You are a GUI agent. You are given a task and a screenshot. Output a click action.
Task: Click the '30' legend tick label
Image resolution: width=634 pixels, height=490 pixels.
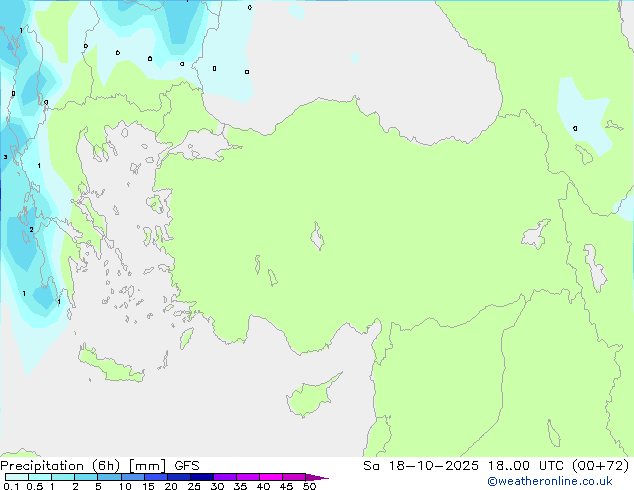[217, 486]
